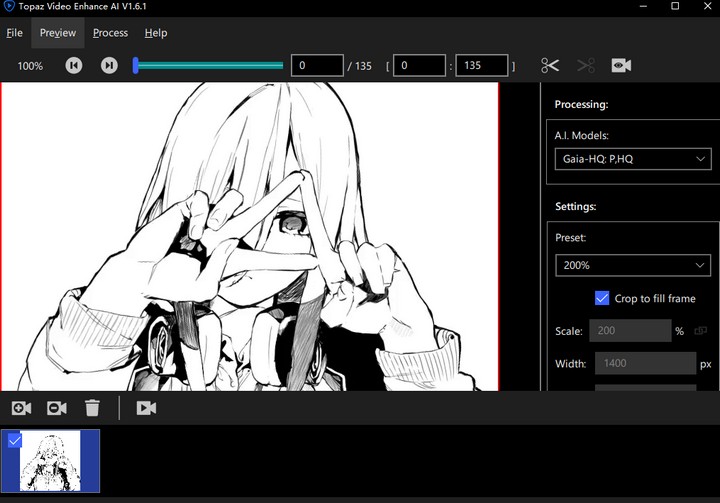Start processing with the video play icon
Viewport: 720px width, 503px height.
pyautogui.click(x=146, y=408)
